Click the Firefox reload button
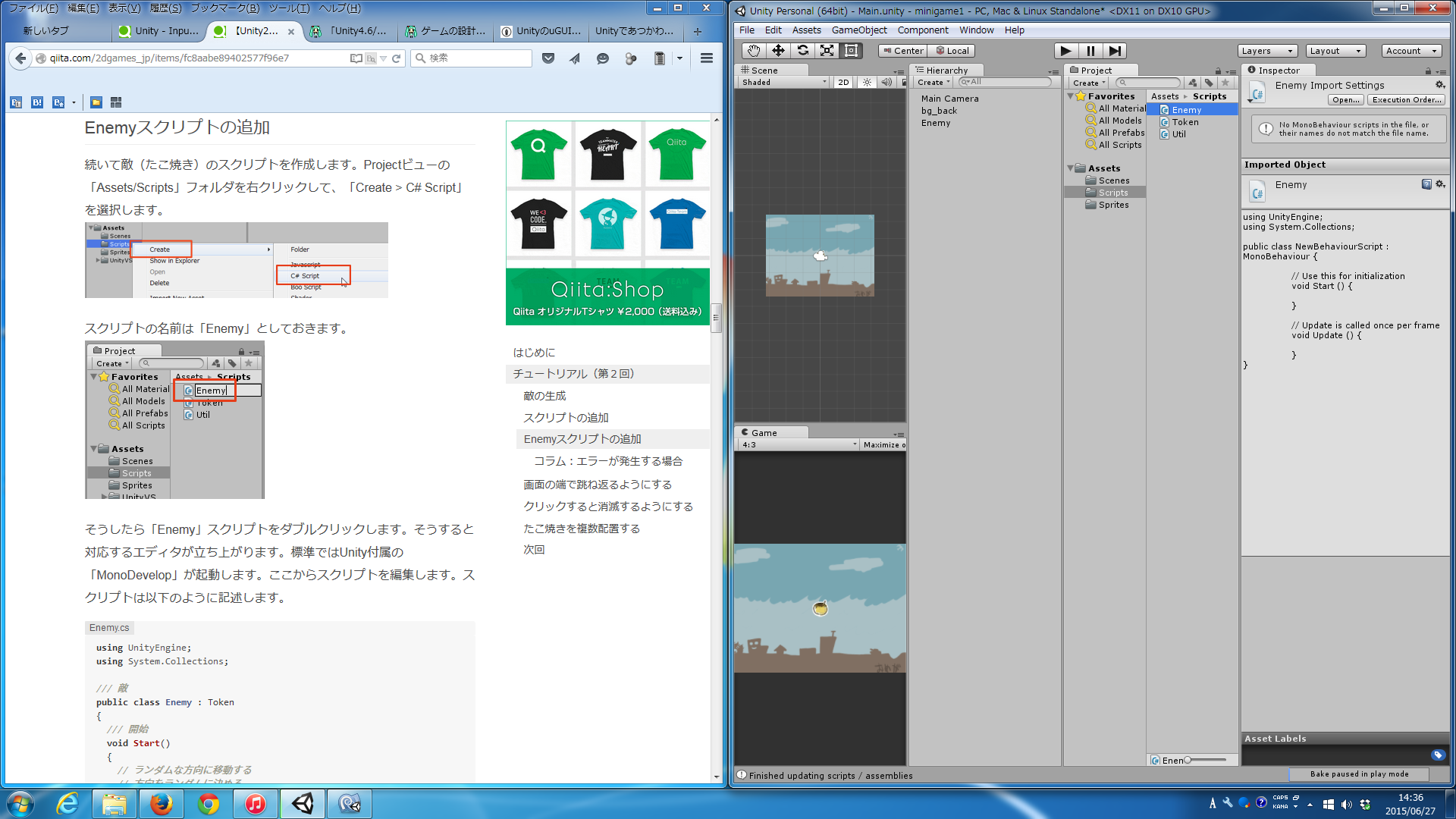 [396, 58]
